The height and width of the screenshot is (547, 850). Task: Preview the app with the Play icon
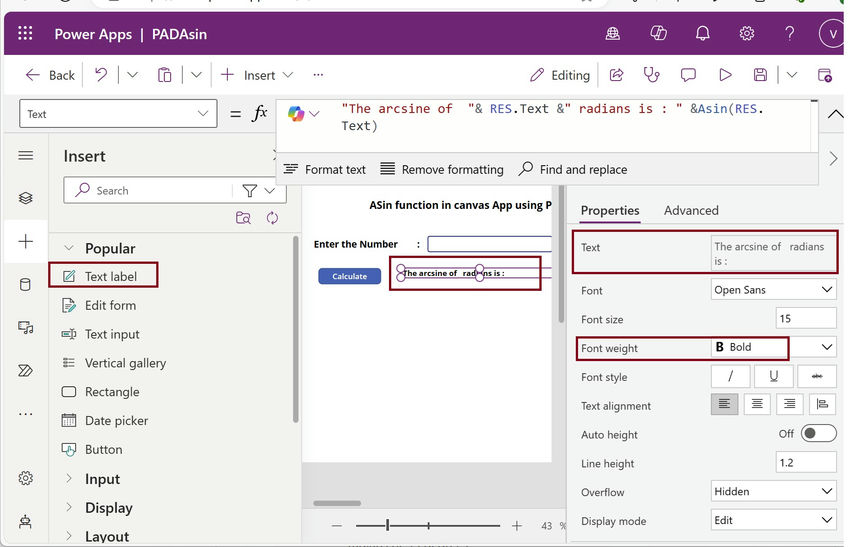tap(725, 75)
